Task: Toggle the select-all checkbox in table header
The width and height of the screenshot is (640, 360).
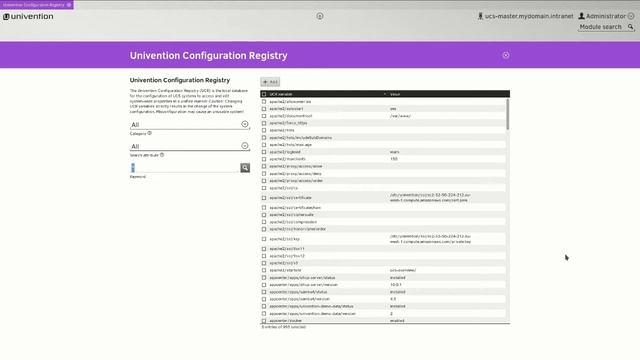Action: [264, 94]
